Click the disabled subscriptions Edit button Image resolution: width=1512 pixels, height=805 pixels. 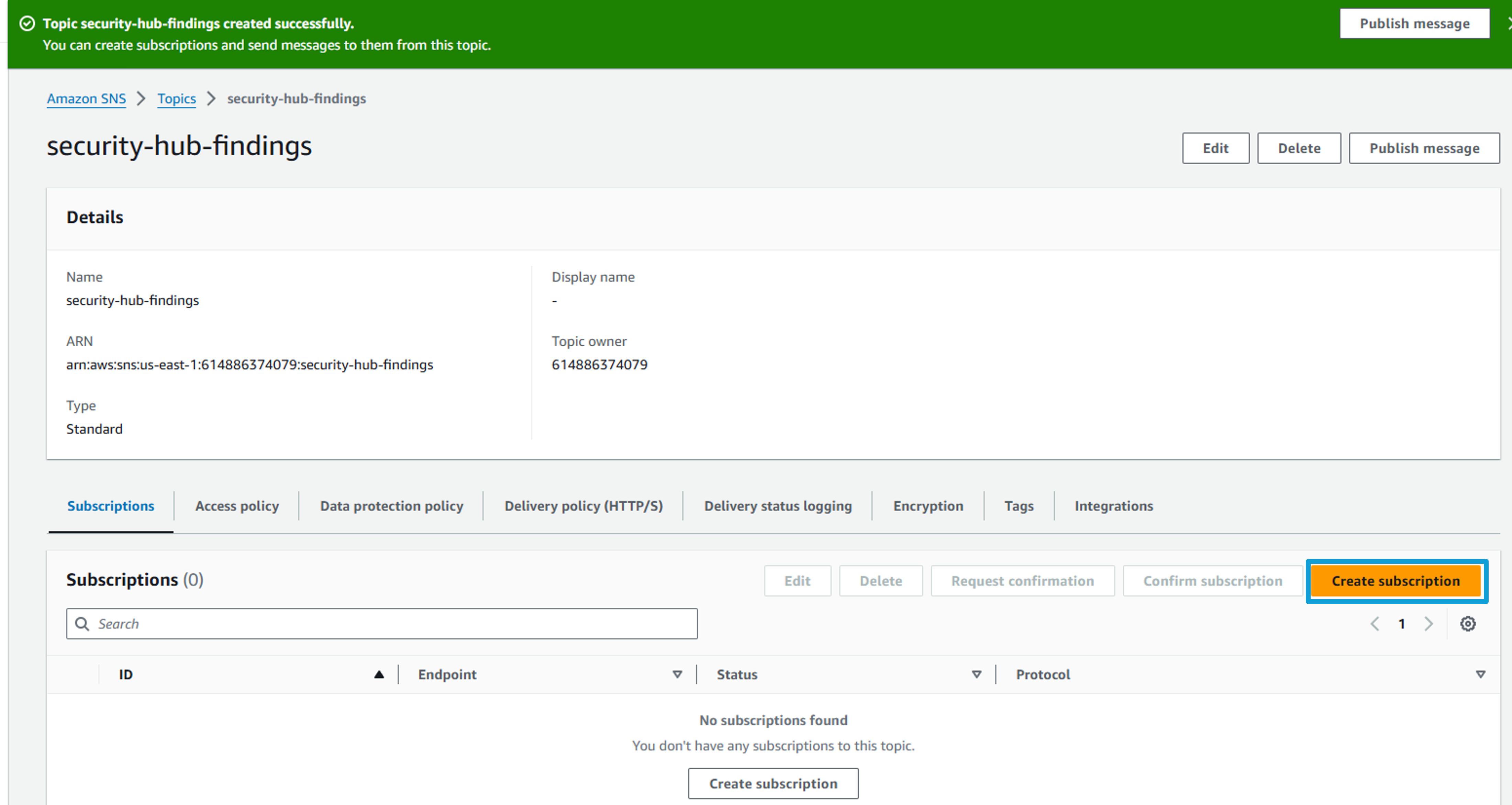click(798, 581)
